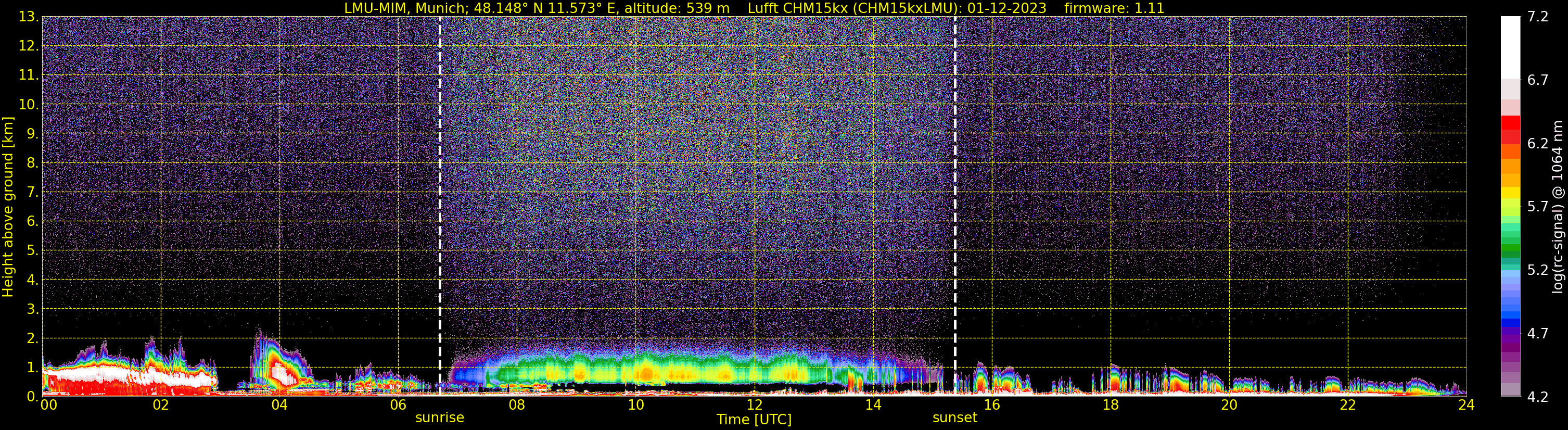Click the colorbar tick value "7.2"
This screenshot has width=1568, height=430.
coord(1538,17)
